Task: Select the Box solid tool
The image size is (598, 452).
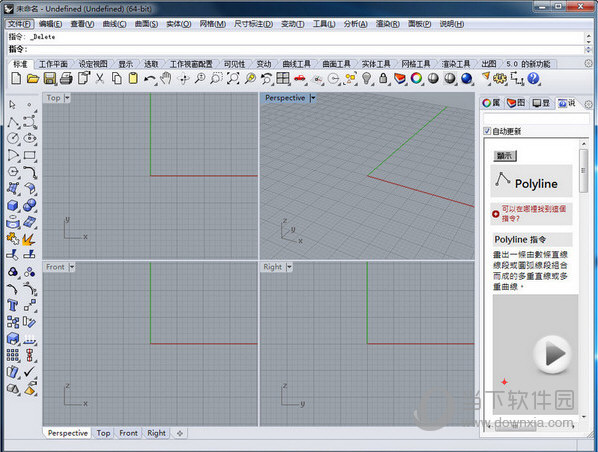Action: 13,206
